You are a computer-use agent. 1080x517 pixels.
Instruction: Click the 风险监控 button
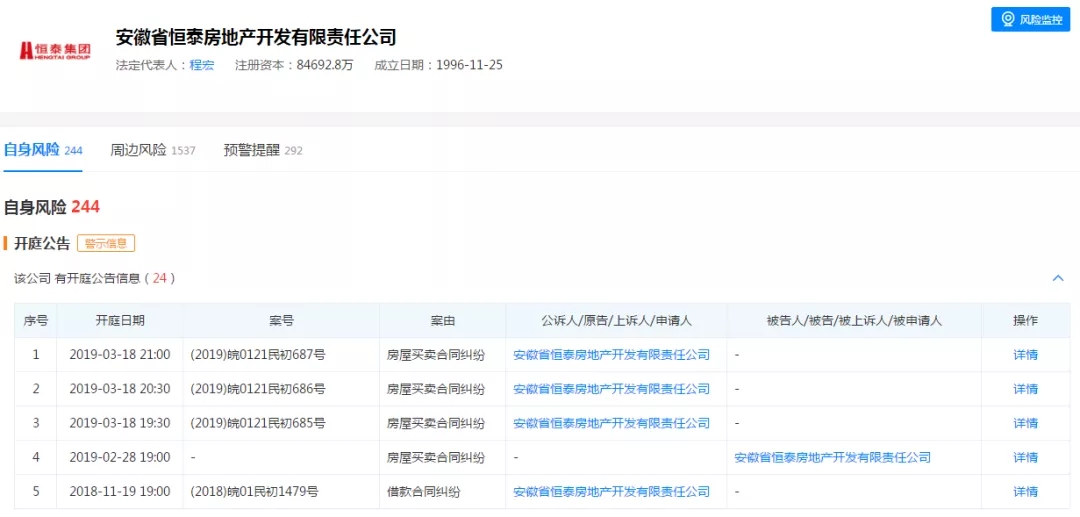1030,19
